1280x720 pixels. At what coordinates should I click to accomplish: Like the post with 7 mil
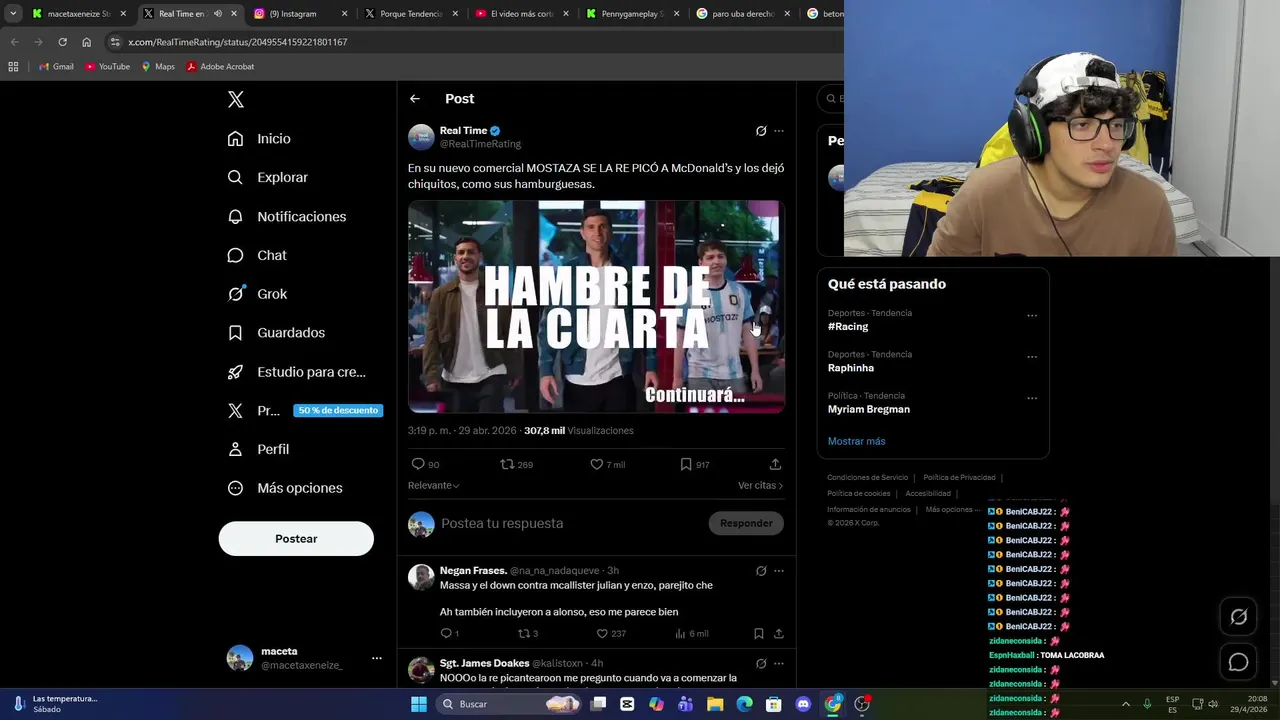(596, 464)
